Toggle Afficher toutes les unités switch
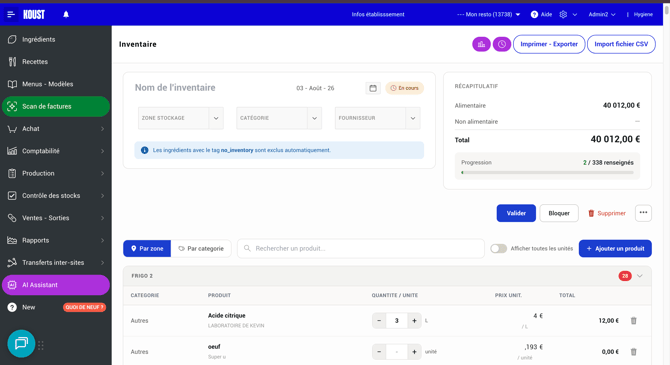Image resolution: width=670 pixels, height=365 pixels. (498, 249)
